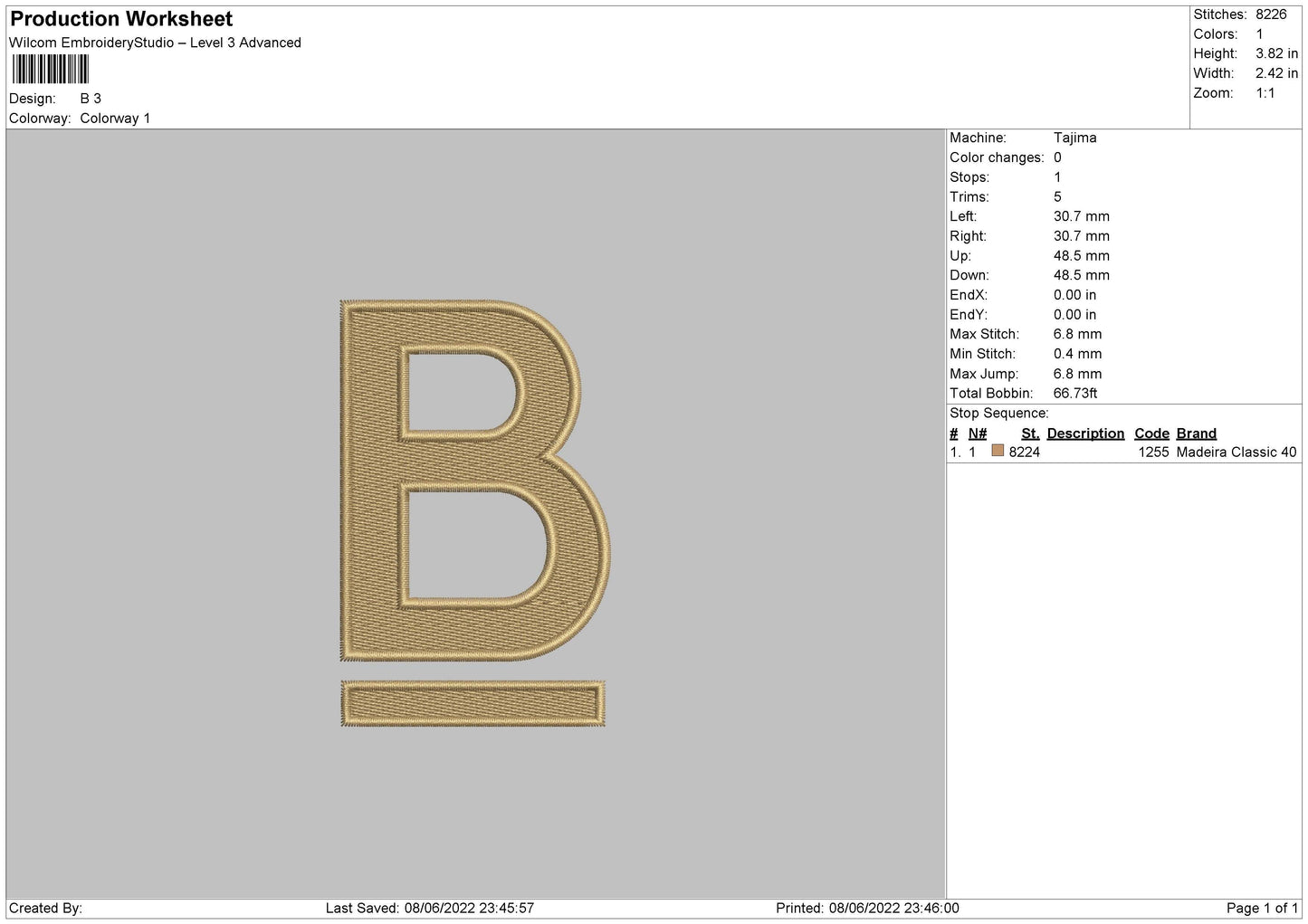Image resolution: width=1308 pixels, height=924 pixels.
Task: Click the 'Description' column header
Action: pos(1085,433)
